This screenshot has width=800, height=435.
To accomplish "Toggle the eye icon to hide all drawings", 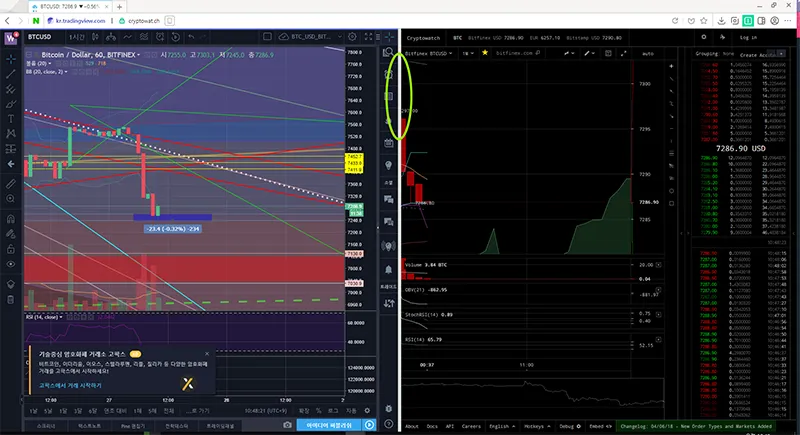I will coord(11,264).
